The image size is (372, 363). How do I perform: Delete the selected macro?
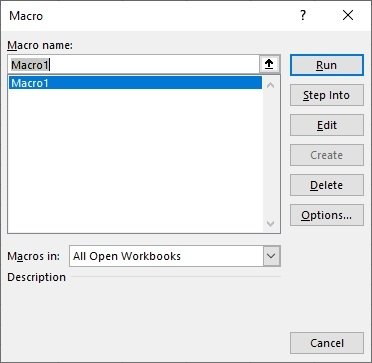click(x=327, y=185)
